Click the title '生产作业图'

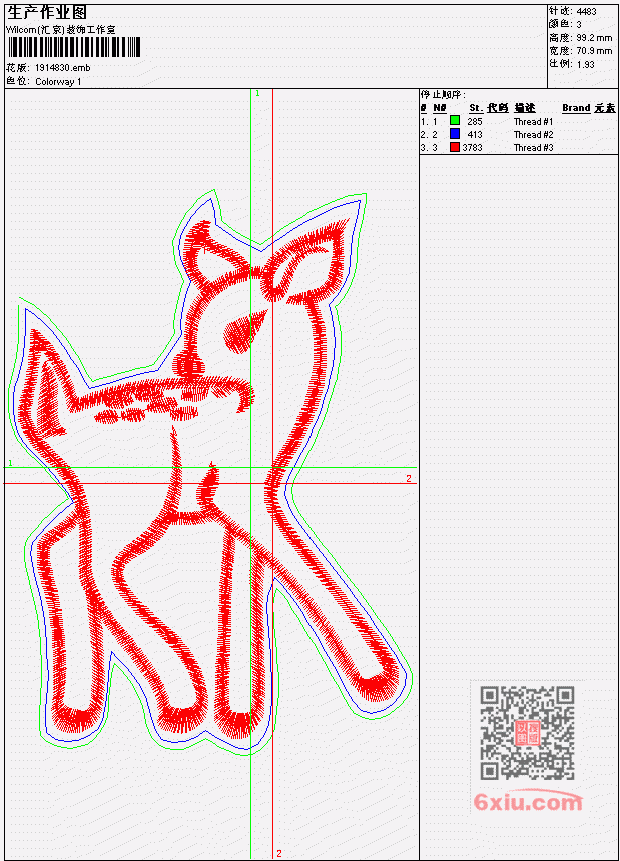pos(47,12)
